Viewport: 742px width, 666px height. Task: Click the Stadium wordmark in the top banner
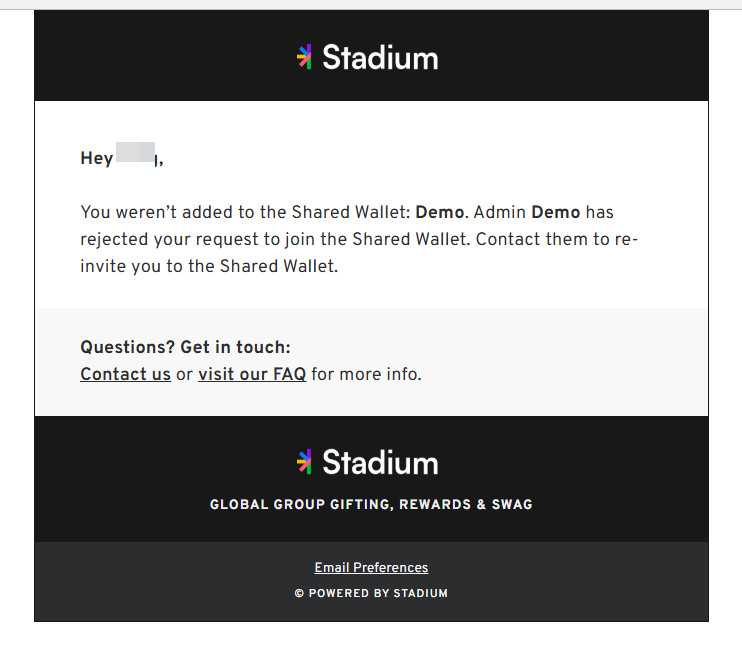coord(380,58)
